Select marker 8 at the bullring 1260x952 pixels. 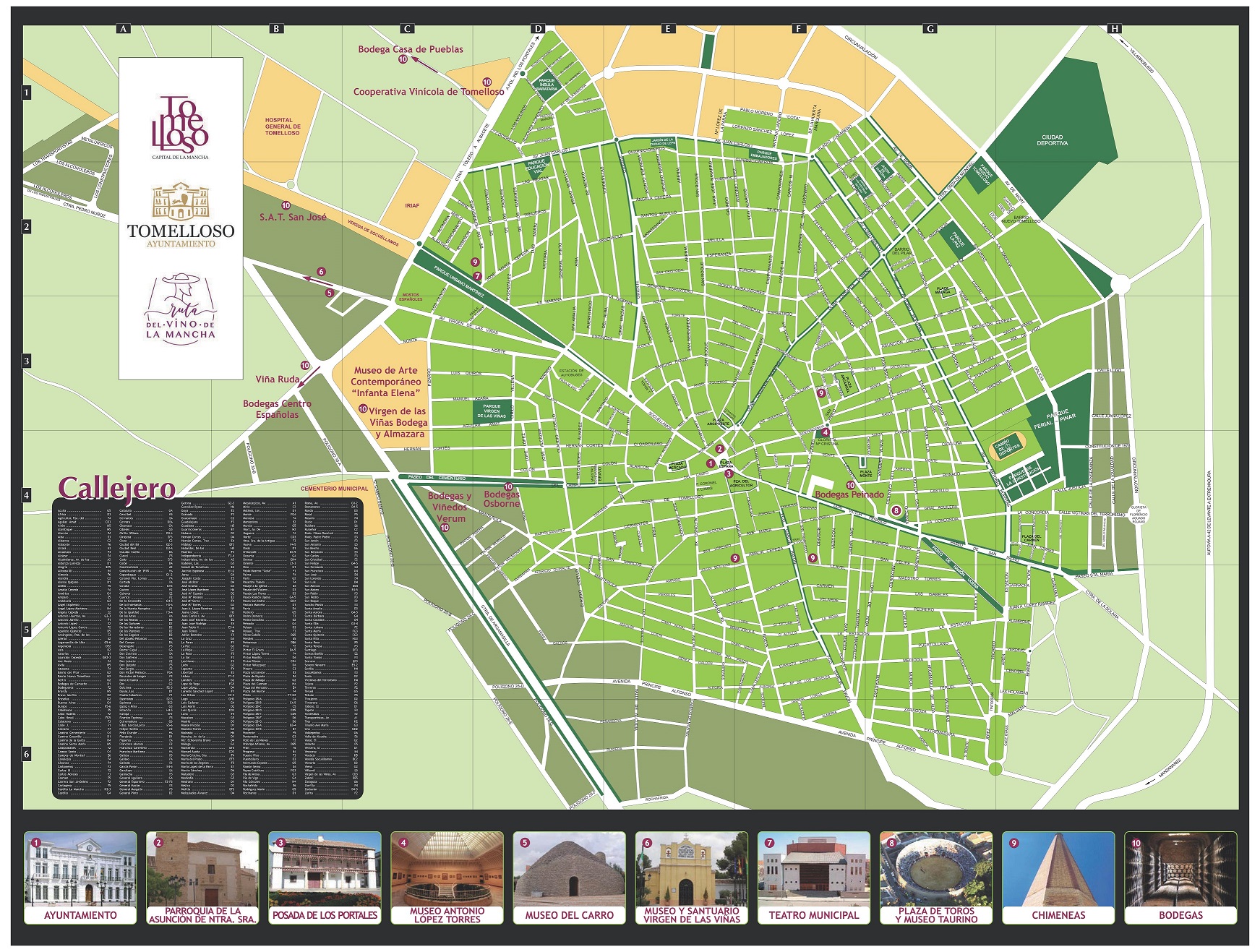(896, 510)
